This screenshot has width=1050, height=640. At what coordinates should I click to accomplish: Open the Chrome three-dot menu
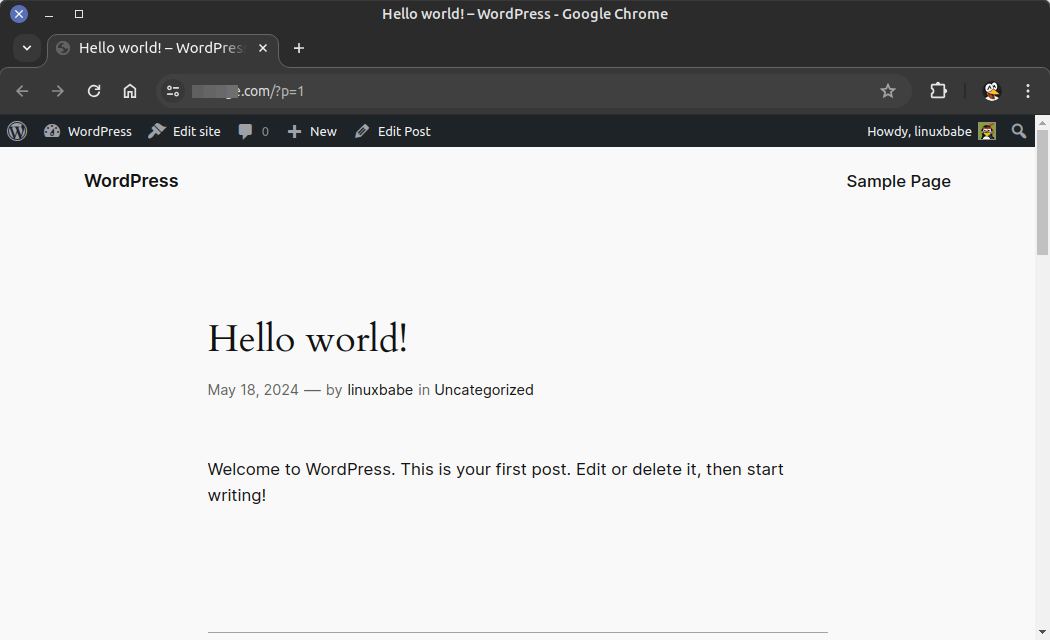pyautogui.click(x=1028, y=91)
